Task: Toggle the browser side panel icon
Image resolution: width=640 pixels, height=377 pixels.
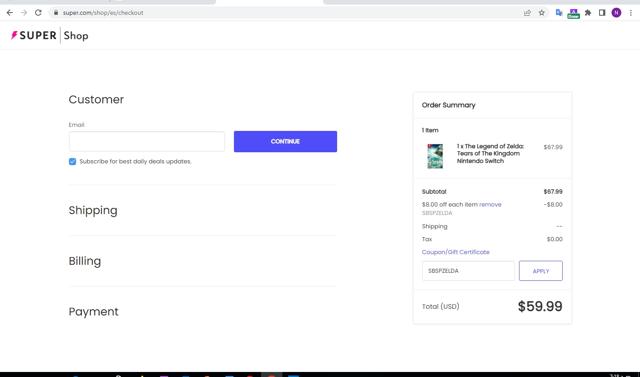Action: tap(602, 13)
